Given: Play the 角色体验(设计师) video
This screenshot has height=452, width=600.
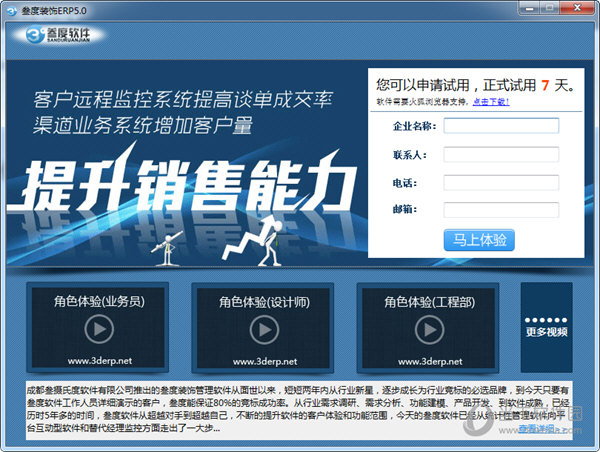Looking at the screenshot, I should (x=264, y=330).
